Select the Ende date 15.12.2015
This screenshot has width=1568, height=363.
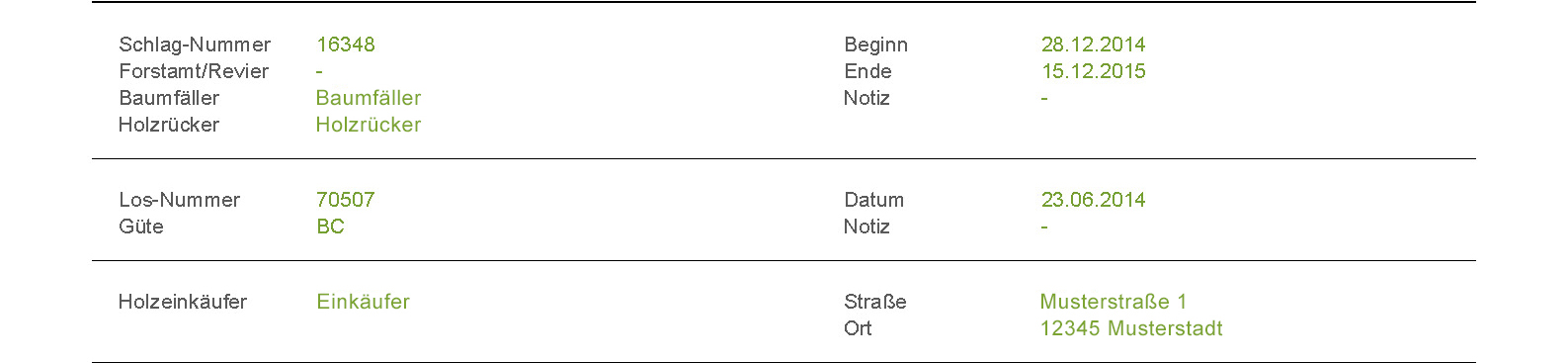click(1094, 71)
